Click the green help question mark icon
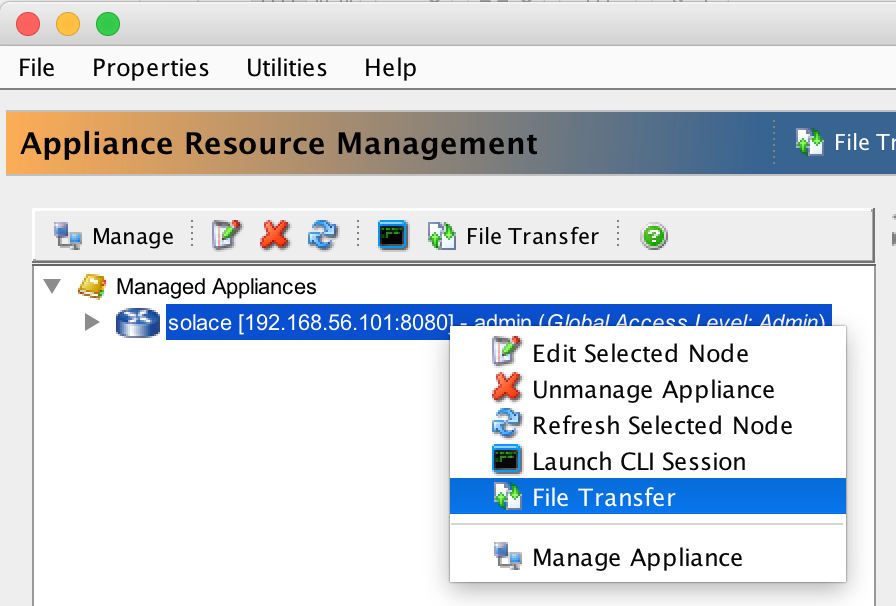The height and width of the screenshot is (606, 896). point(654,236)
